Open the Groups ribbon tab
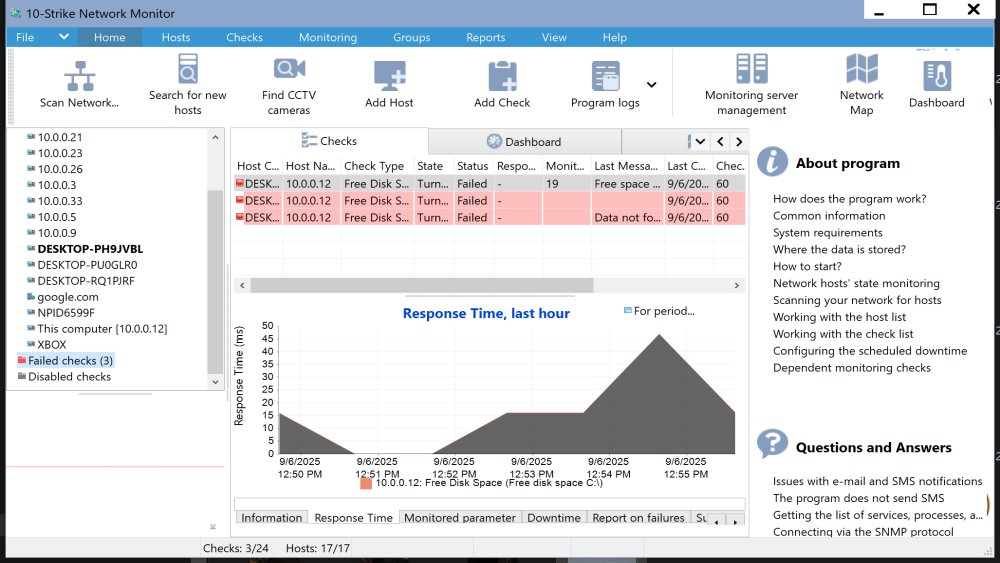The width and height of the screenshot is (1000, 563). click(411, 37)
